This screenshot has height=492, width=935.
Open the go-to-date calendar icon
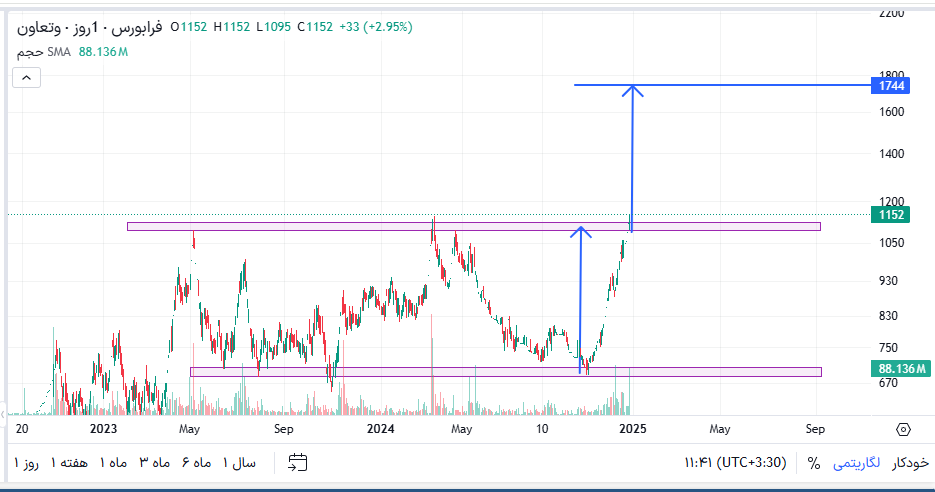click(298, 462)
